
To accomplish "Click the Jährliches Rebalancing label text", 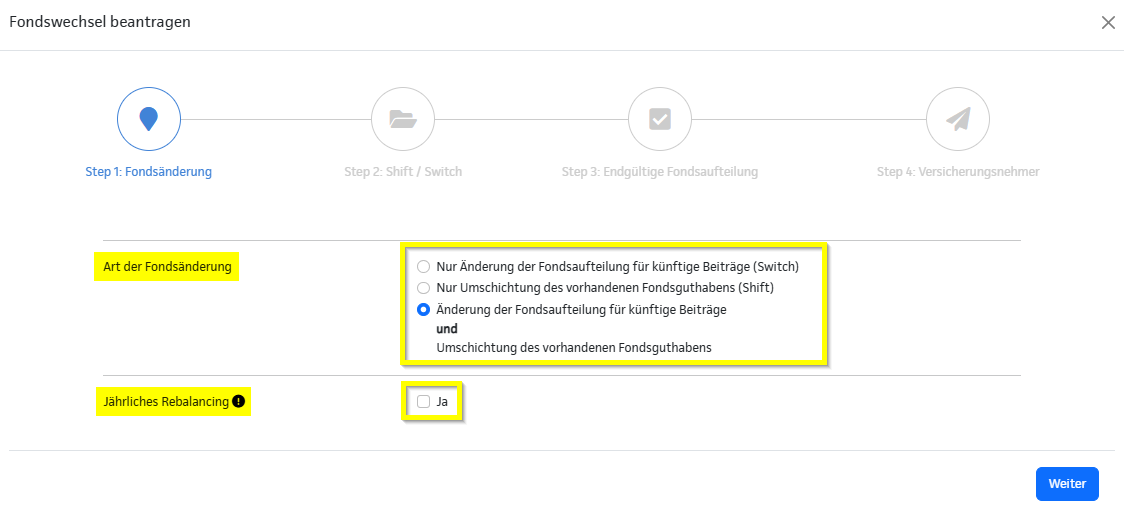I will tap(166, 402).
